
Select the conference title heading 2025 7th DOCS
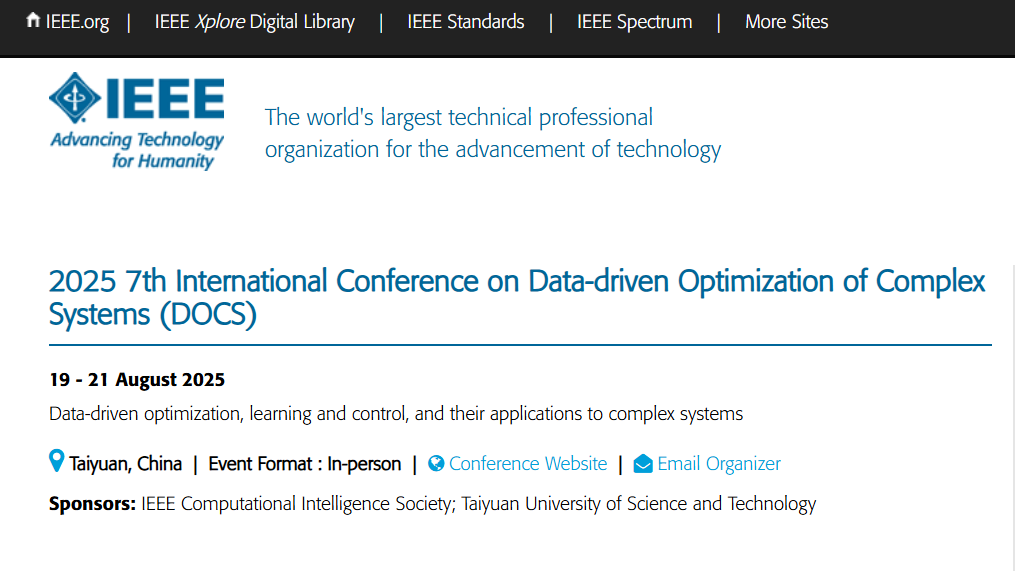tap(517, 298)
